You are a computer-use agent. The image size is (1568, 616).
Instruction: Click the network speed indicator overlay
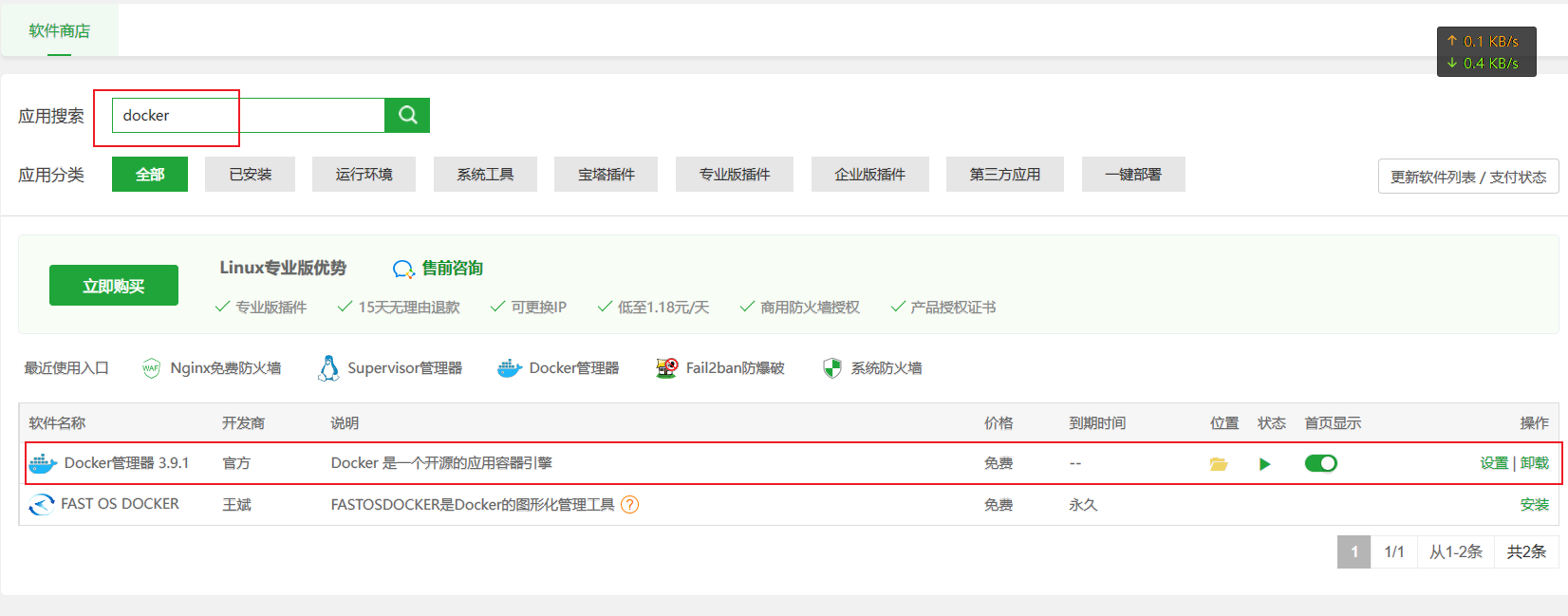[1486, 52]
